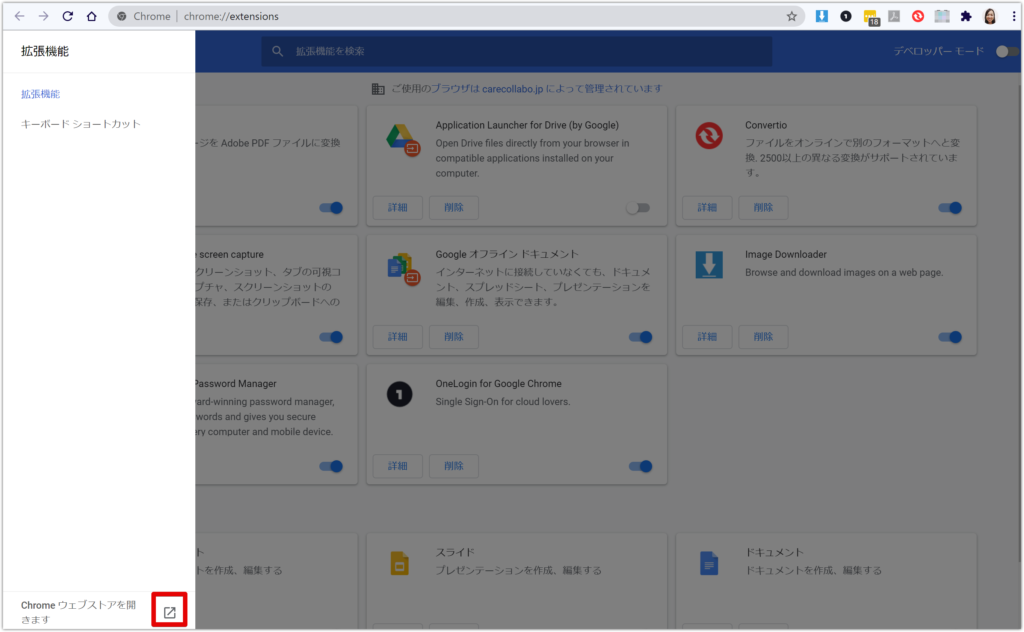Open the home page icon

coord(91,16)
